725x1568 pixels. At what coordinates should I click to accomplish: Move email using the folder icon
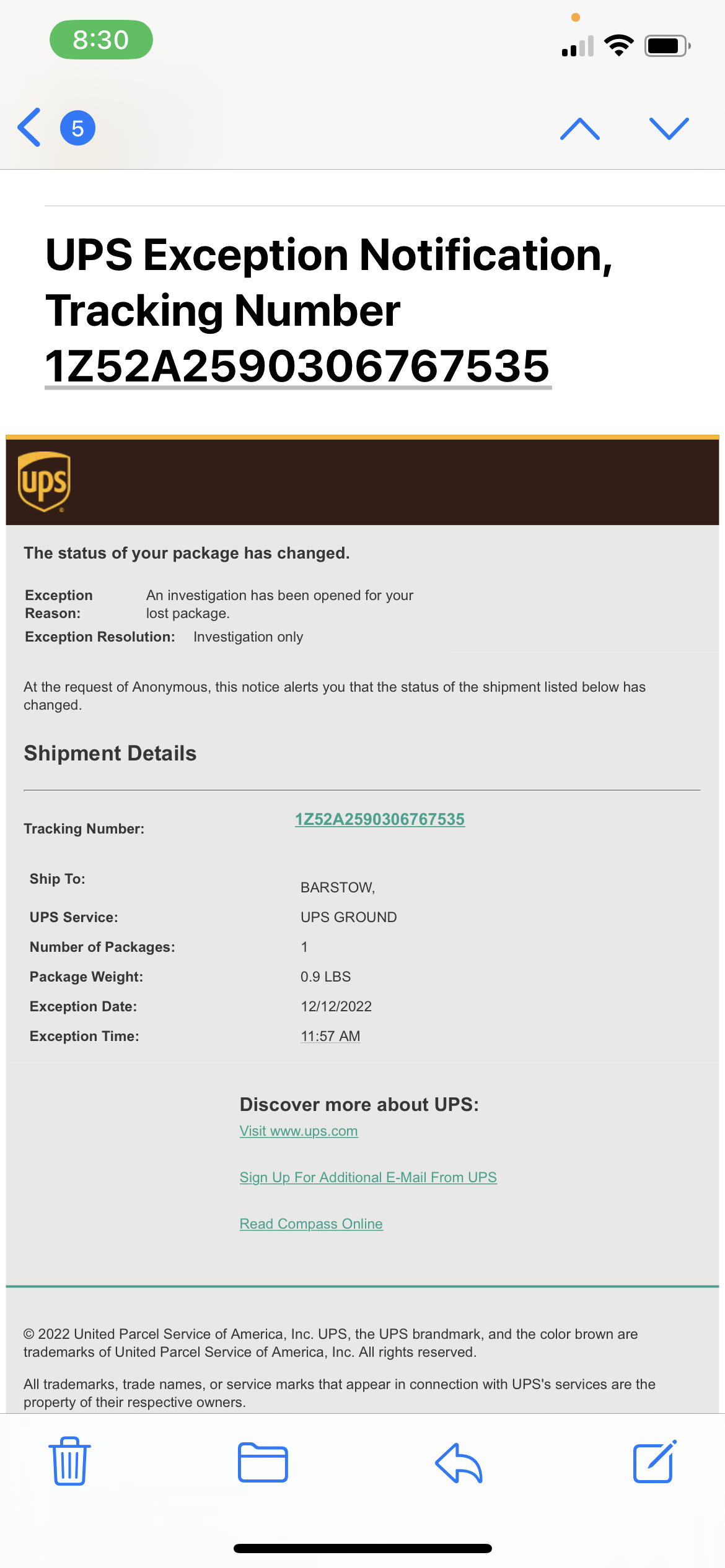click(x=263, y=1462)
